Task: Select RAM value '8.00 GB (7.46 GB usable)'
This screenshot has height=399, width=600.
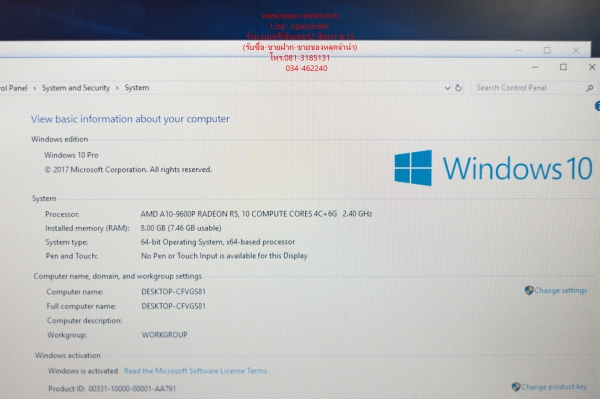Action: tap(181, 228)
